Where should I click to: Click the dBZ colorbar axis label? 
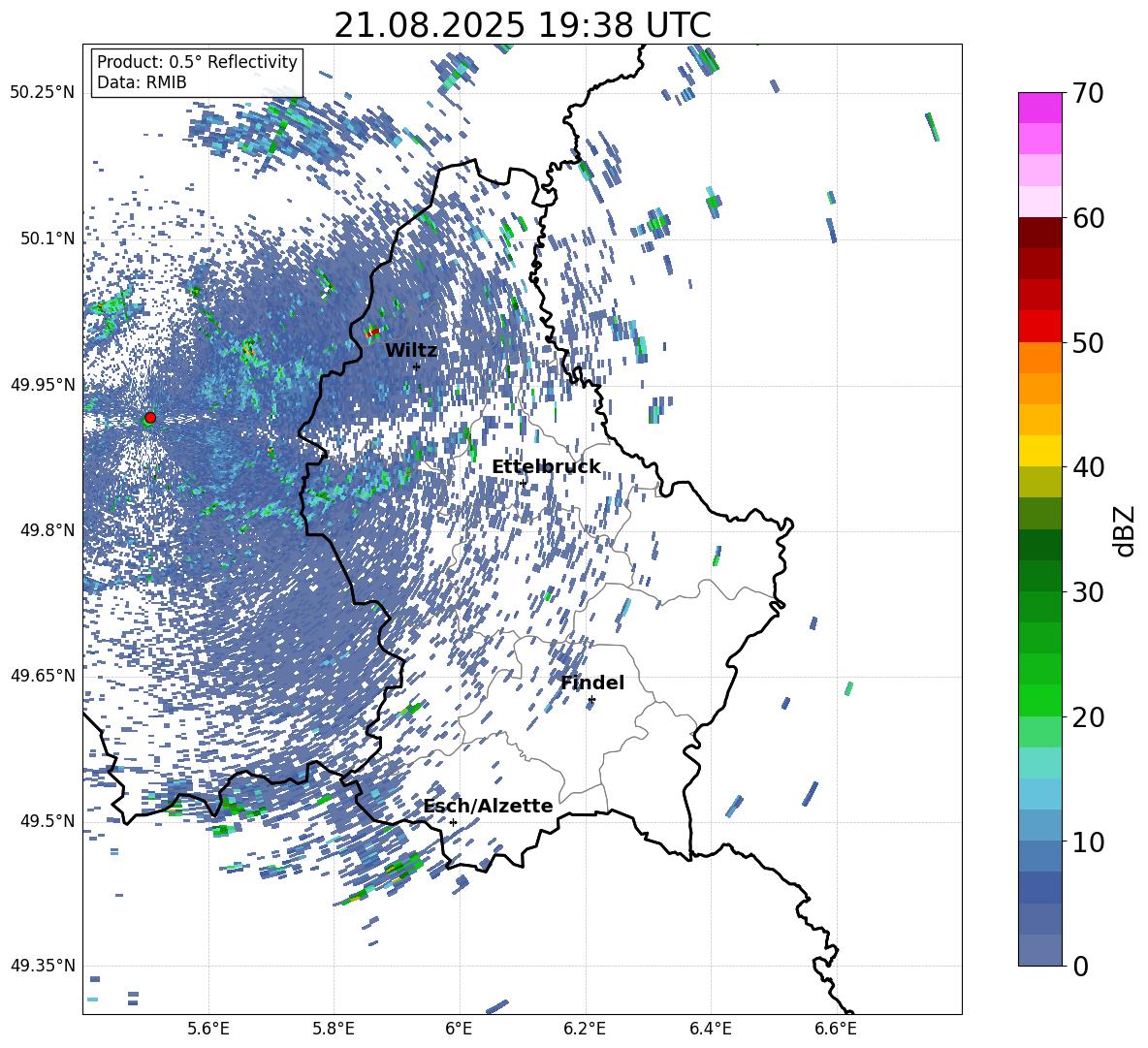1126,530
